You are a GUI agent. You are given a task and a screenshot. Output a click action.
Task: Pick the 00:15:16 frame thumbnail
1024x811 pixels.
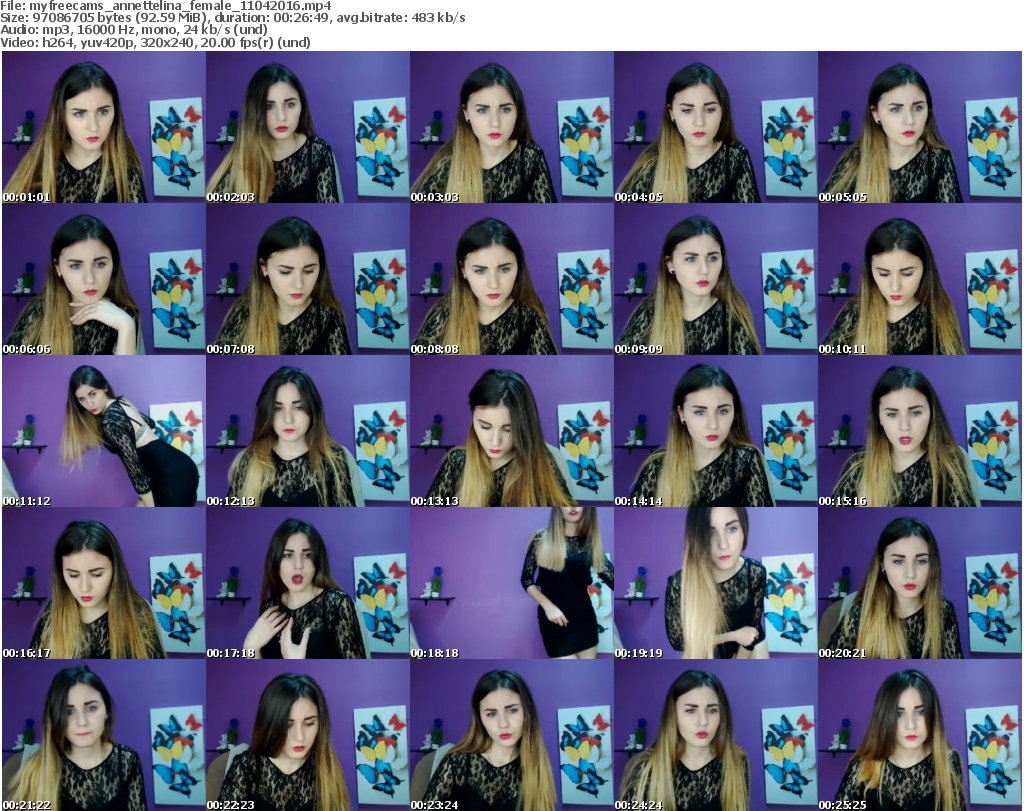tap(920, 431)
